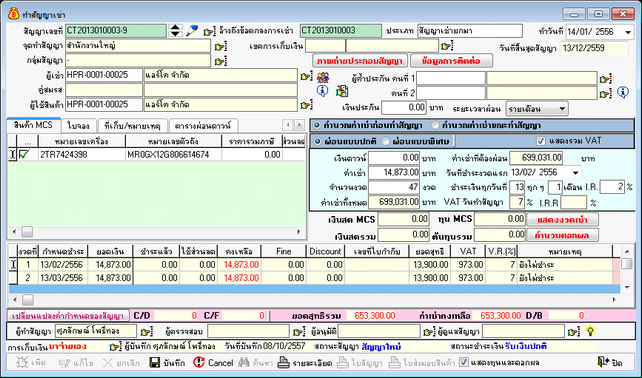Viewport: 642px width, 378px height.
Task: Click the จำนวนงวด field showing 47
Action: (x=394, y=187)
